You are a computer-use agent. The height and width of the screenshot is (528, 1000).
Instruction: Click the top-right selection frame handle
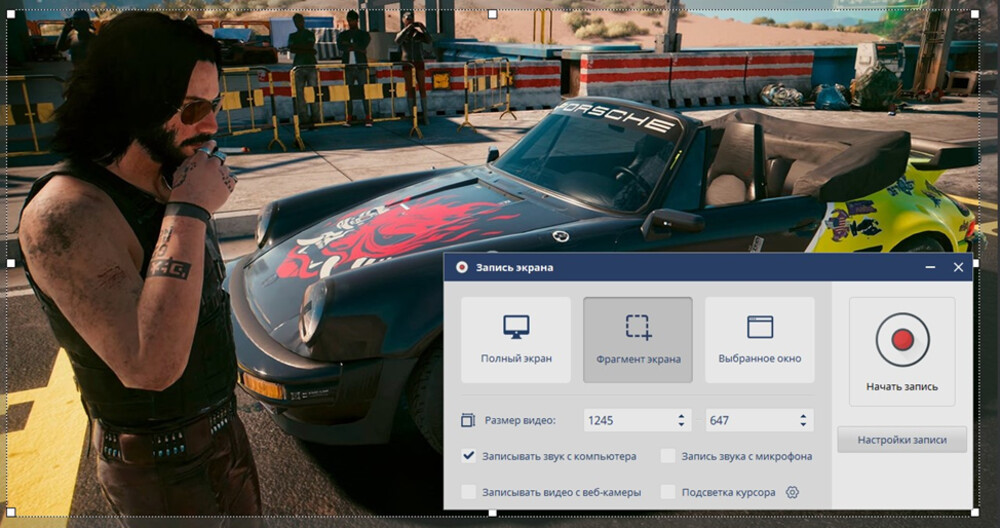(x=975, y=13)
